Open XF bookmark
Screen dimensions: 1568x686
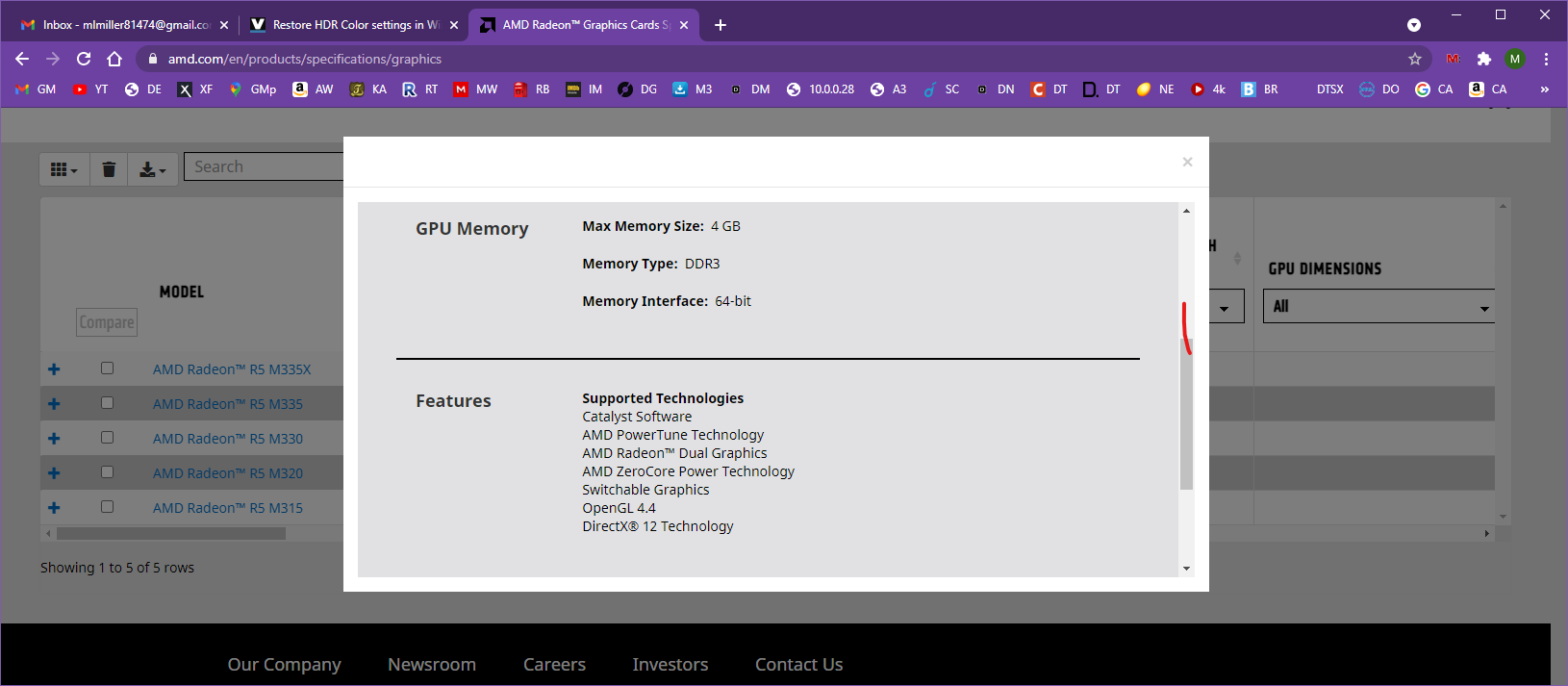tap(195, 89)
